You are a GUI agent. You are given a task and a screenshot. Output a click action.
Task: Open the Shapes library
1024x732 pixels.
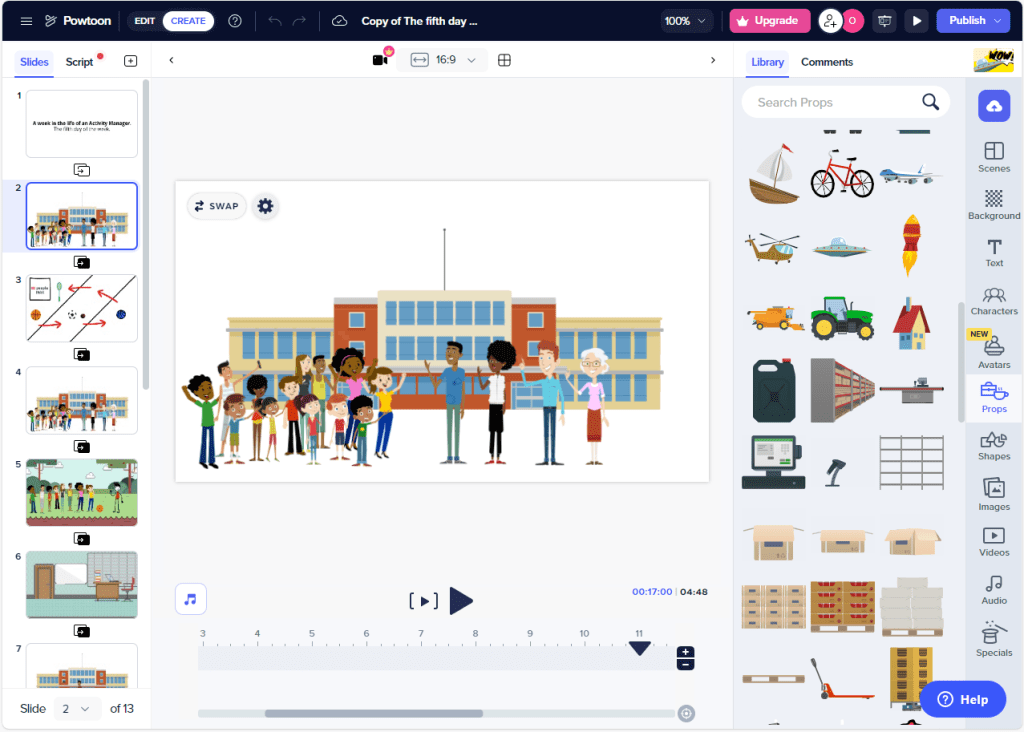[993, 446]
